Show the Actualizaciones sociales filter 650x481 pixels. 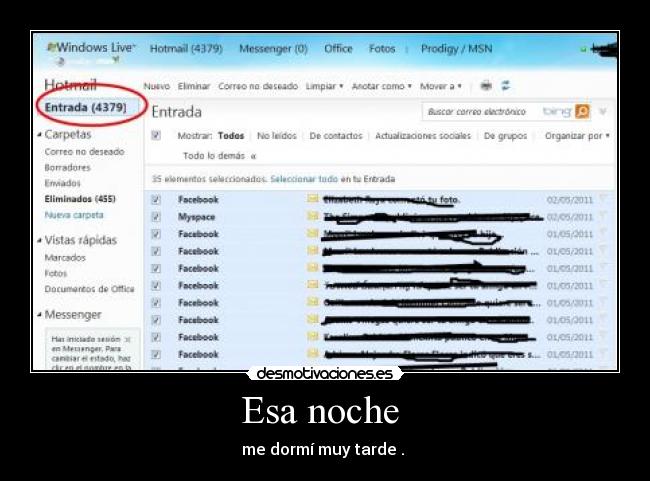coord(423,136)
